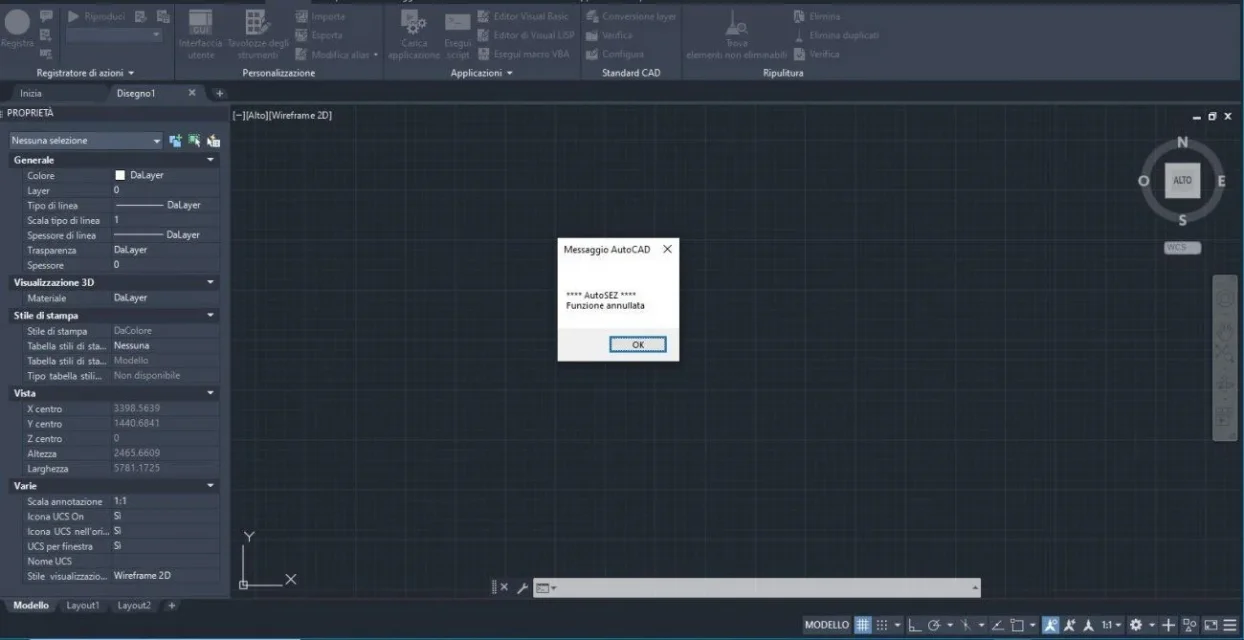The width and height of the screenshot is (1244, 640).
Task: Open the workspace switching gear icon
Action: (x=1136, y=625)
